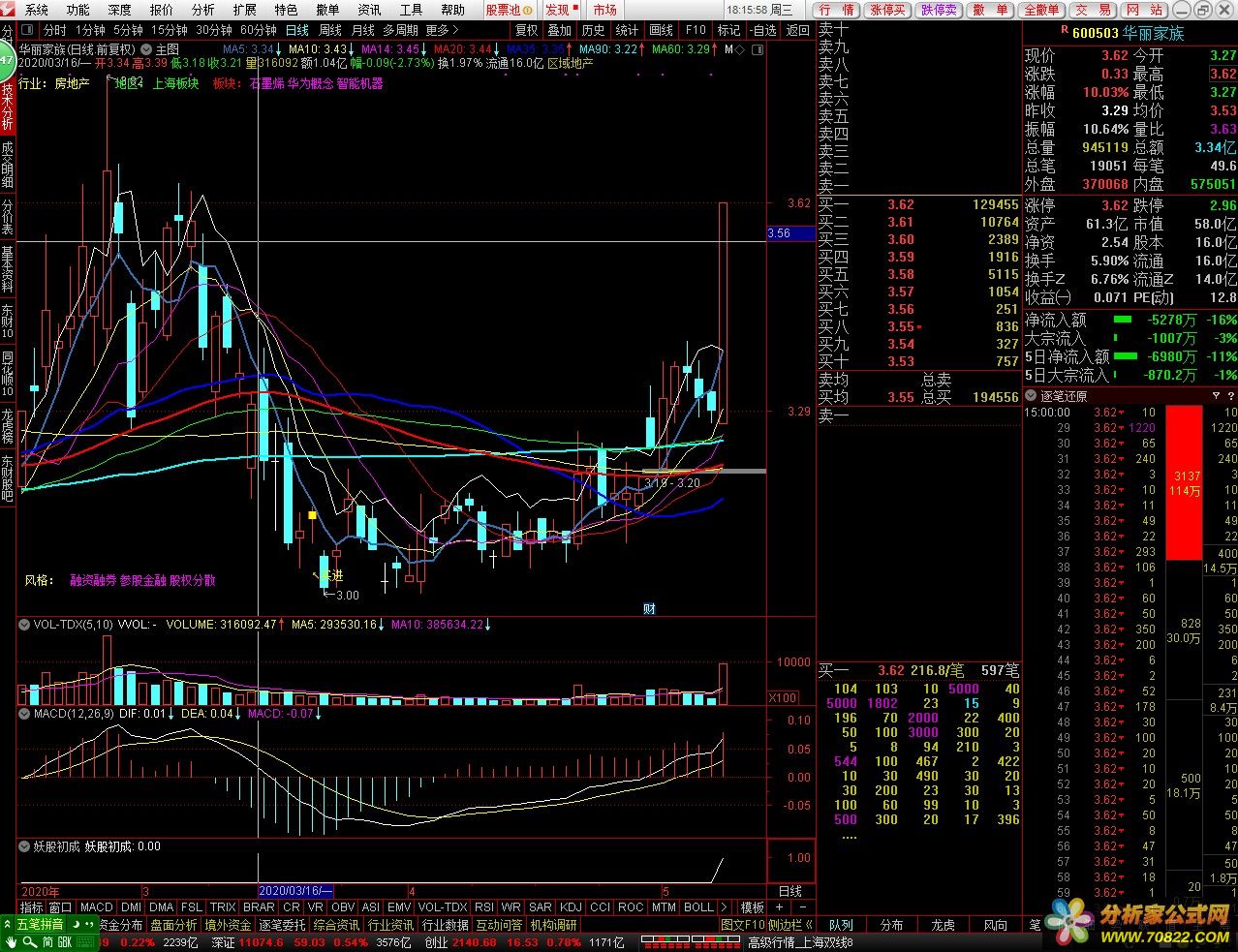The image size is (1238, 952).
Task: Click the 市场 button
Action: (x=605, y=10)
